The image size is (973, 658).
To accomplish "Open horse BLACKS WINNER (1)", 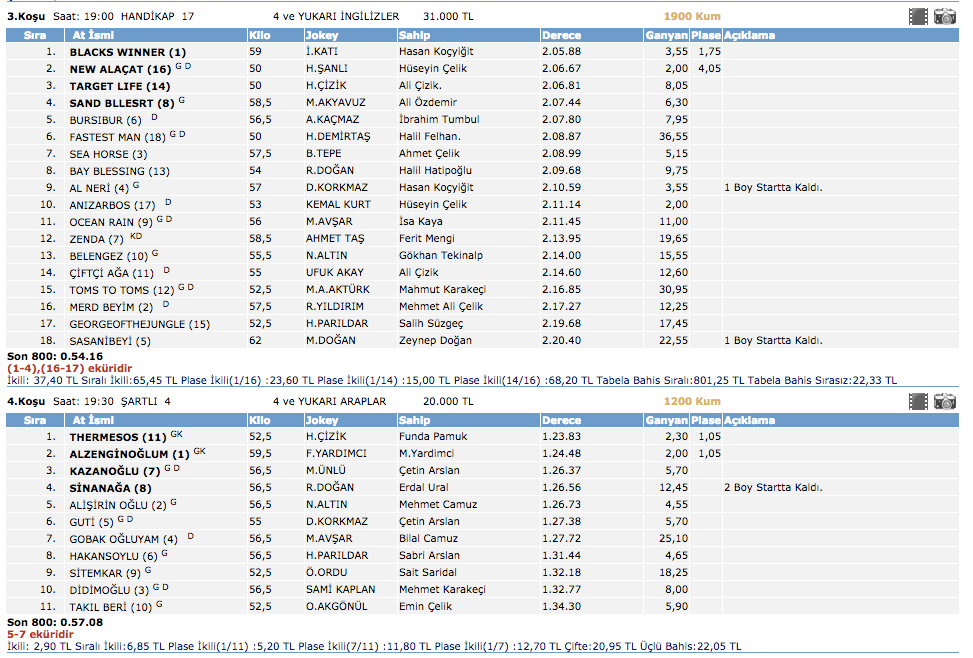I will click(127, 52).
